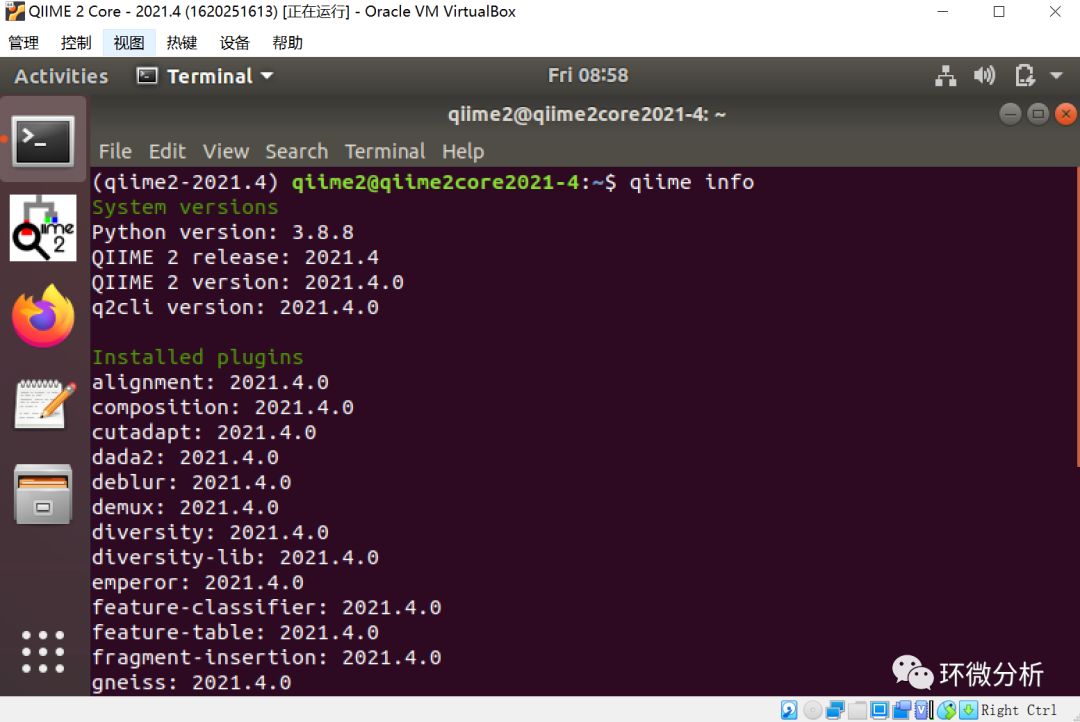Viewport: 1080px width, 722px height.
Task: Click the display status icon in VirtualBox statusbar
Action: 877,710
